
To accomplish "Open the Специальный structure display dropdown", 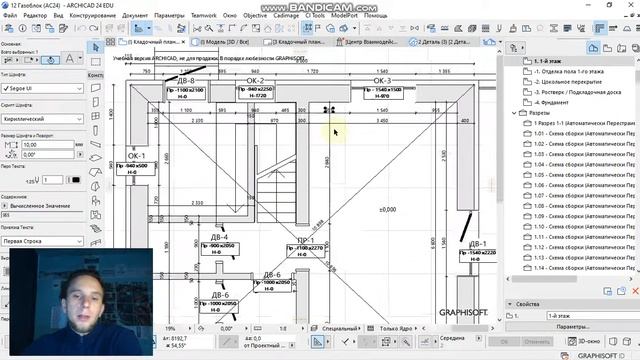I will click(341, 328).
